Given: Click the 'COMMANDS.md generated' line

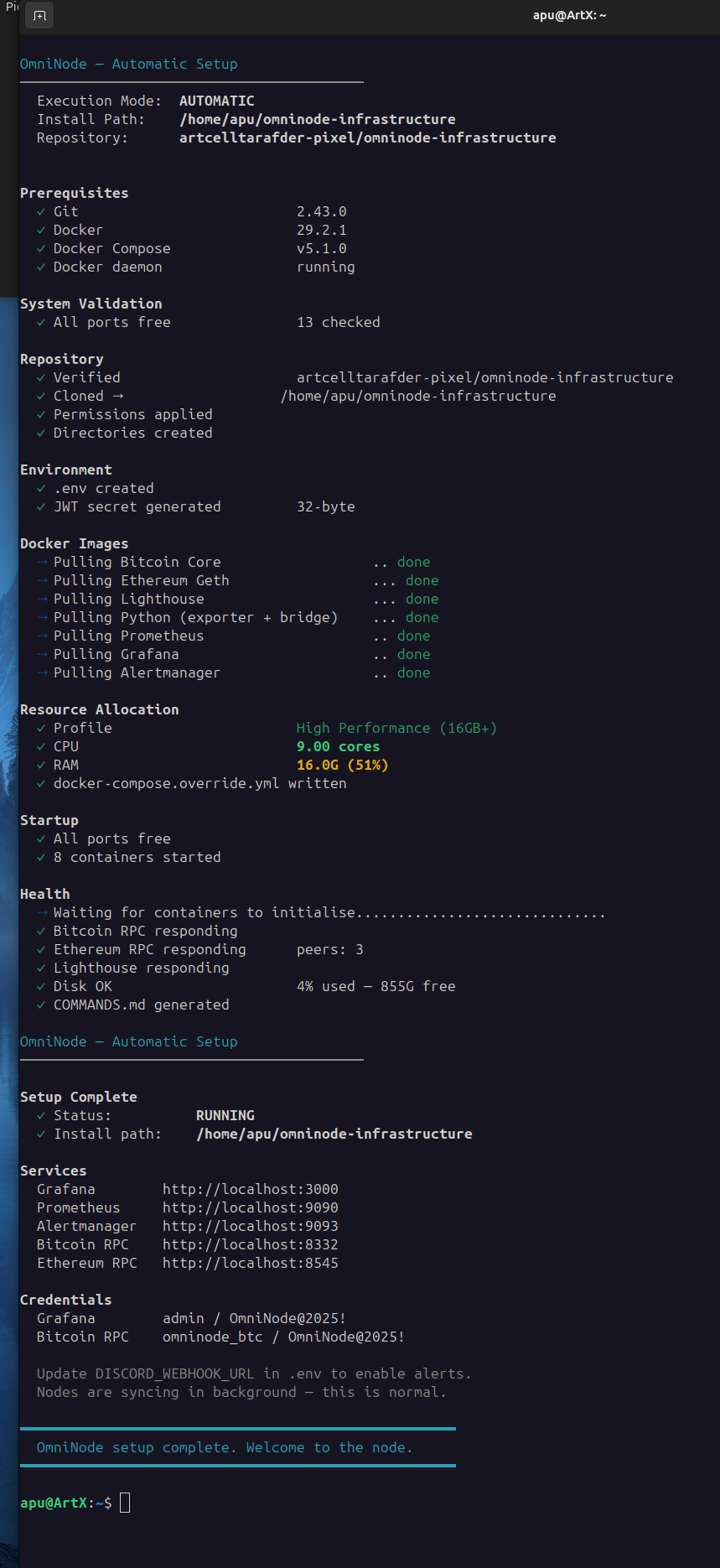Looking at the screenshot, I should [x=142, y=1005].
